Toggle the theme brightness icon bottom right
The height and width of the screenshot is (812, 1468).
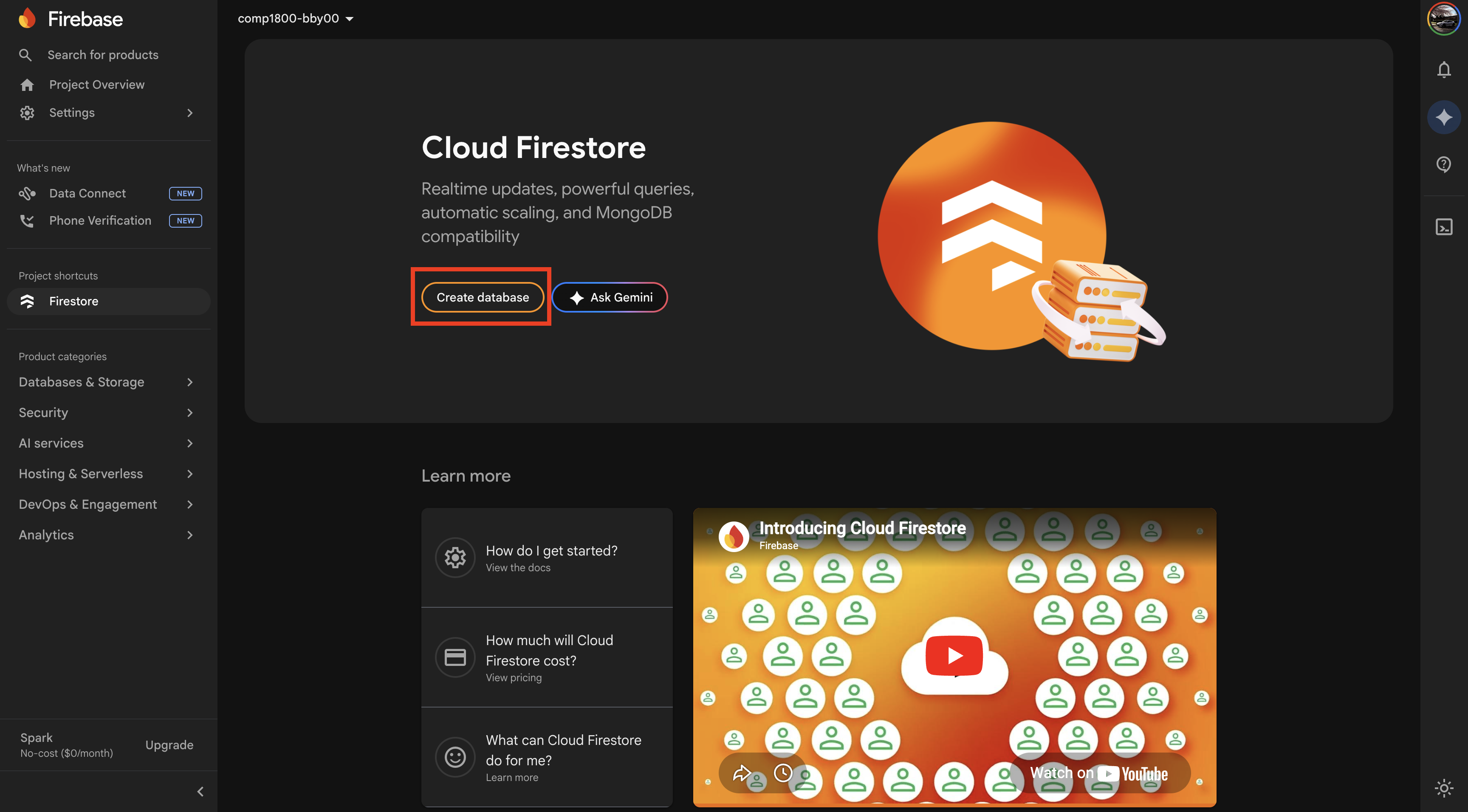pyautogui.click(x=1443, y=788)
